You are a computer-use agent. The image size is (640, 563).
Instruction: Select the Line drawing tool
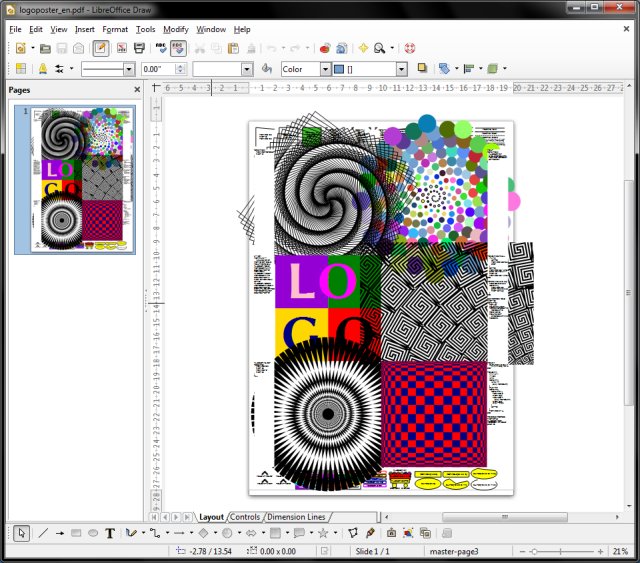coord(43,534)
